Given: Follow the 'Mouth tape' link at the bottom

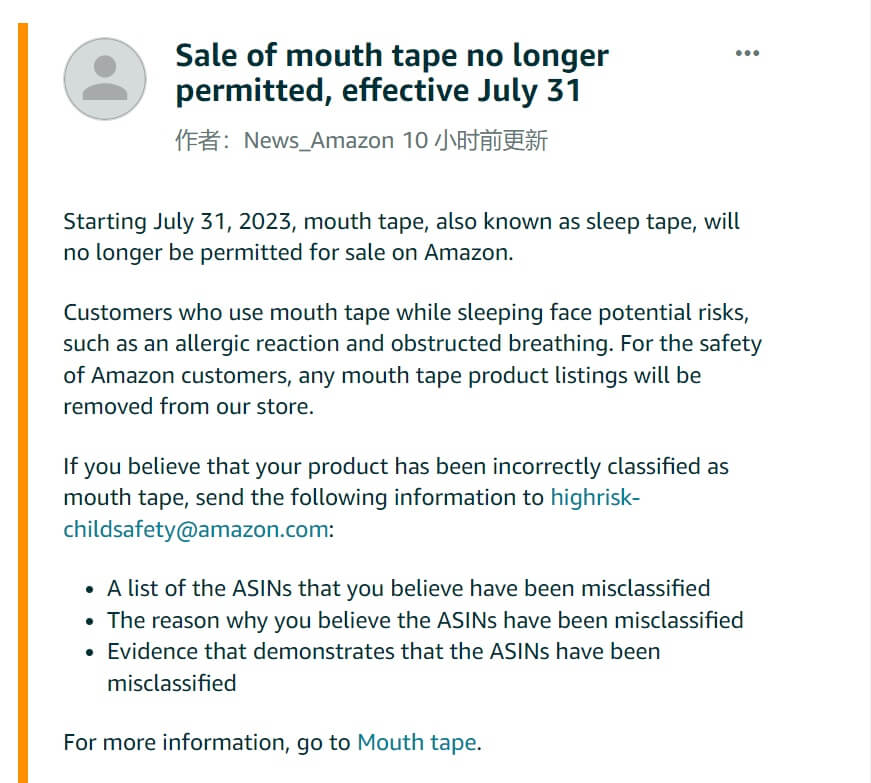Looking at the screenshot, I should tap(417, 742).
